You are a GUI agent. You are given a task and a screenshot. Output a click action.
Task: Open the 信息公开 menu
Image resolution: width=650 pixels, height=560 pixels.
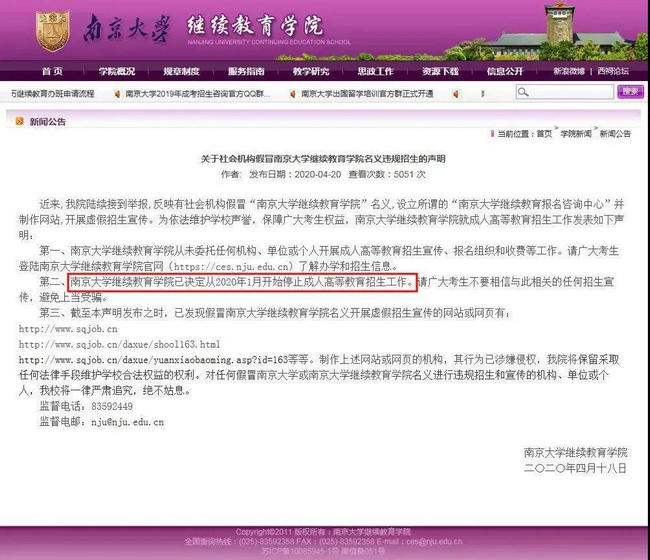coord(505,72)
